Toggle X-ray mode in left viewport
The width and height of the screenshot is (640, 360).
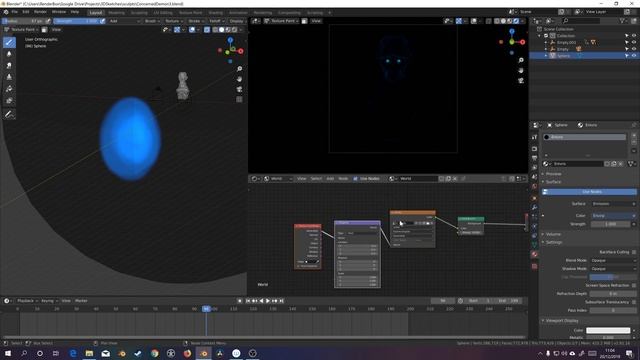coord(207,29)
